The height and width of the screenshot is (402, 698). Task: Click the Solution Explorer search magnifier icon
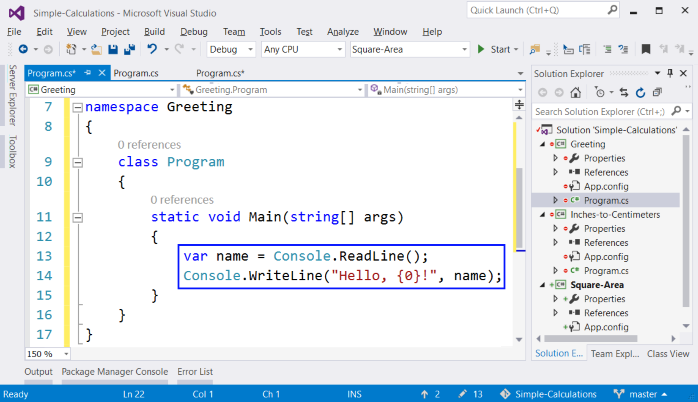click(x=676, y=111)
